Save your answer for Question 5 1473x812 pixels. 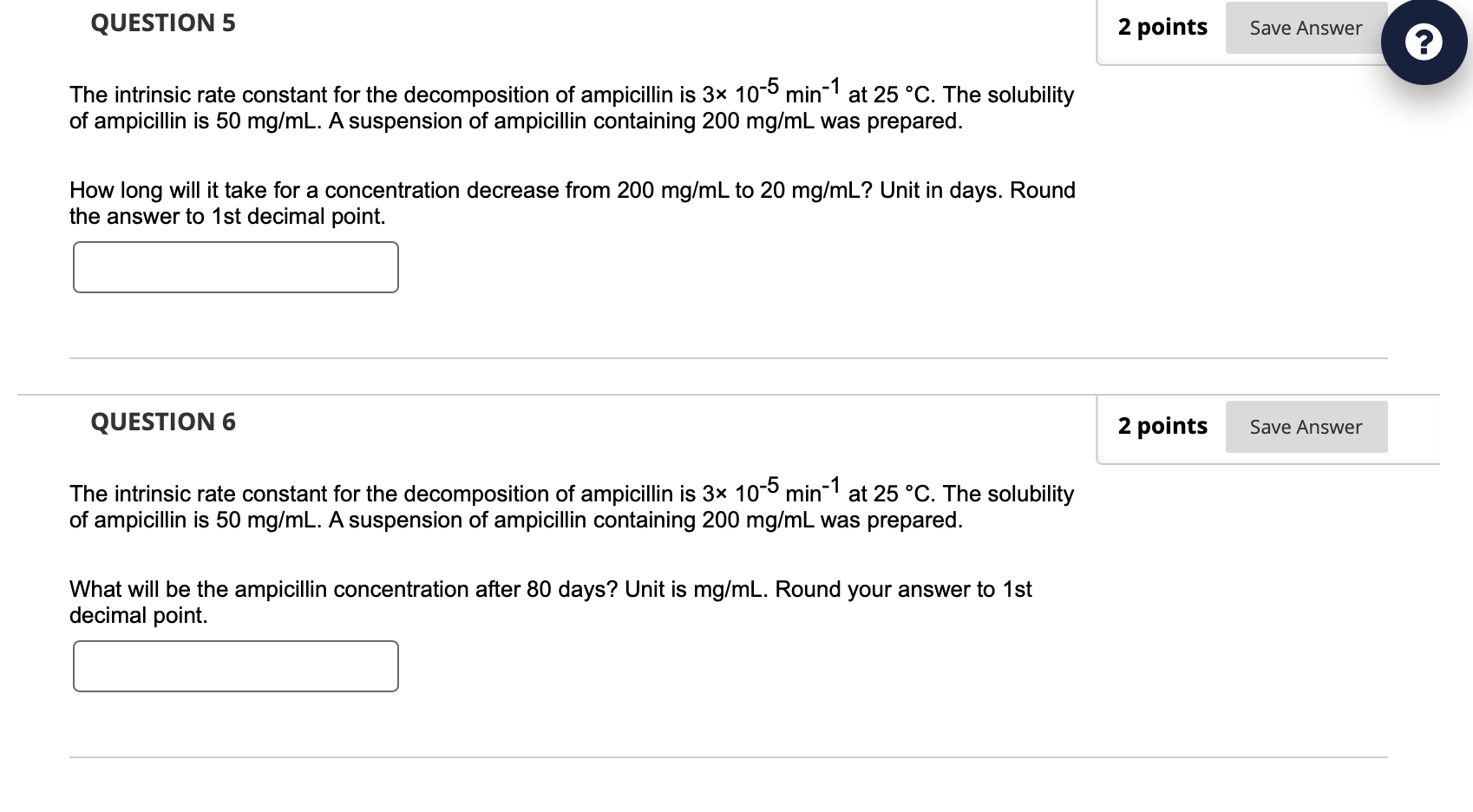pos(1306,27)
